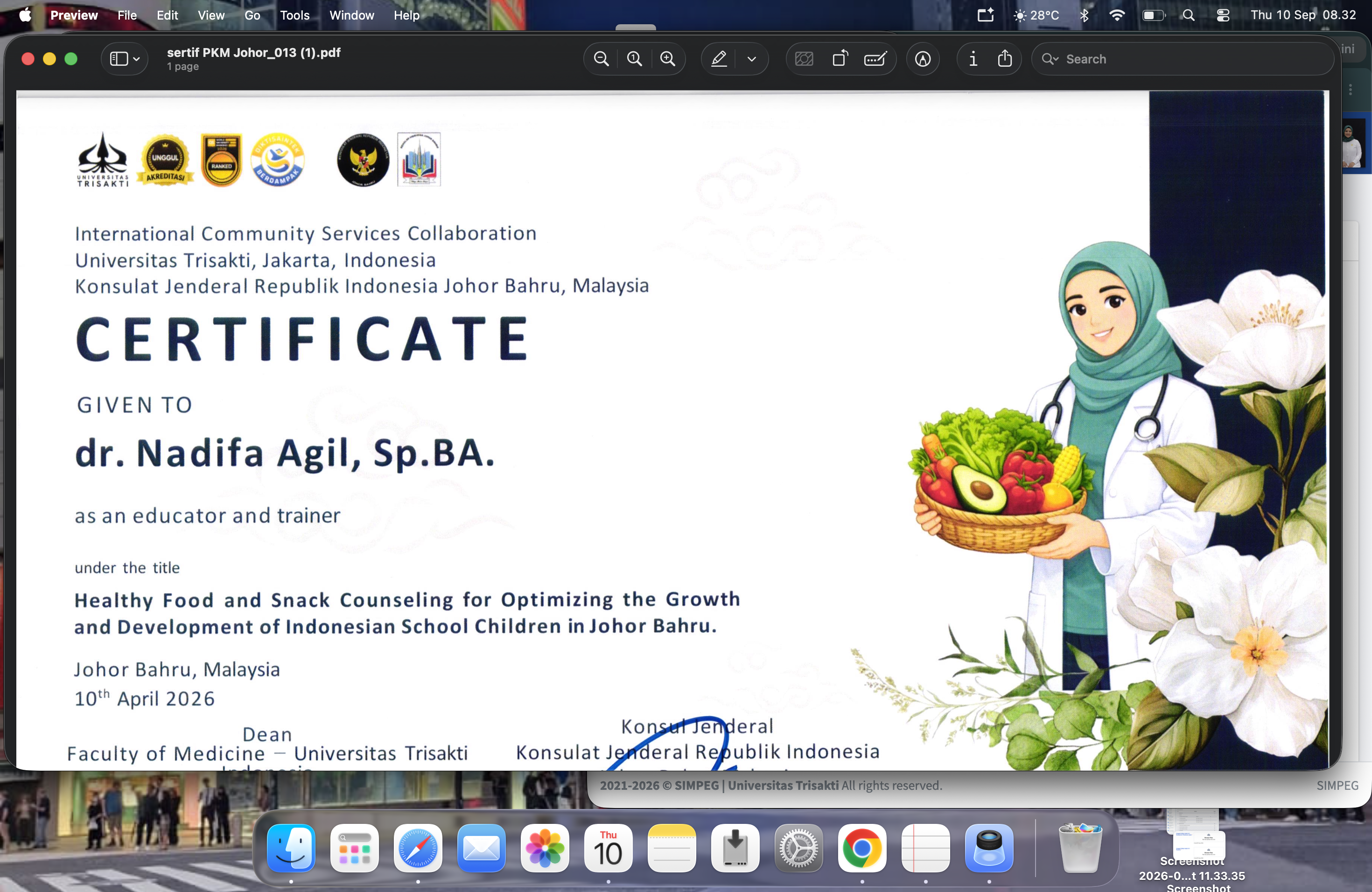The width and height of the screenshot is (1372, 892).
Task: Click the Zoom In magnifier icon
Action: pyautogui.click(x=667, y=59)
